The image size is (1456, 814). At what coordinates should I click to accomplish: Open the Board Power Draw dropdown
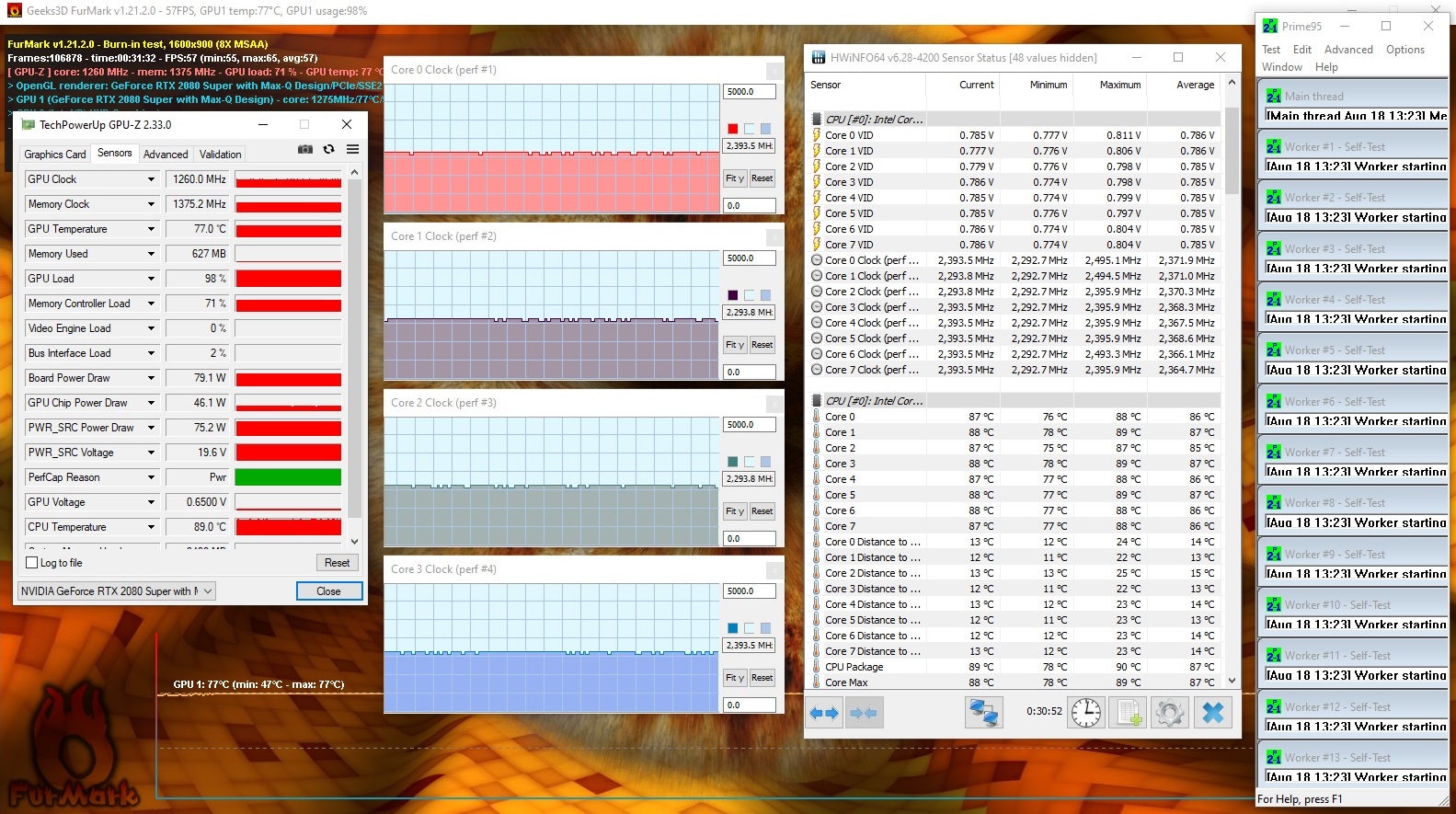[x=151, y=378]
